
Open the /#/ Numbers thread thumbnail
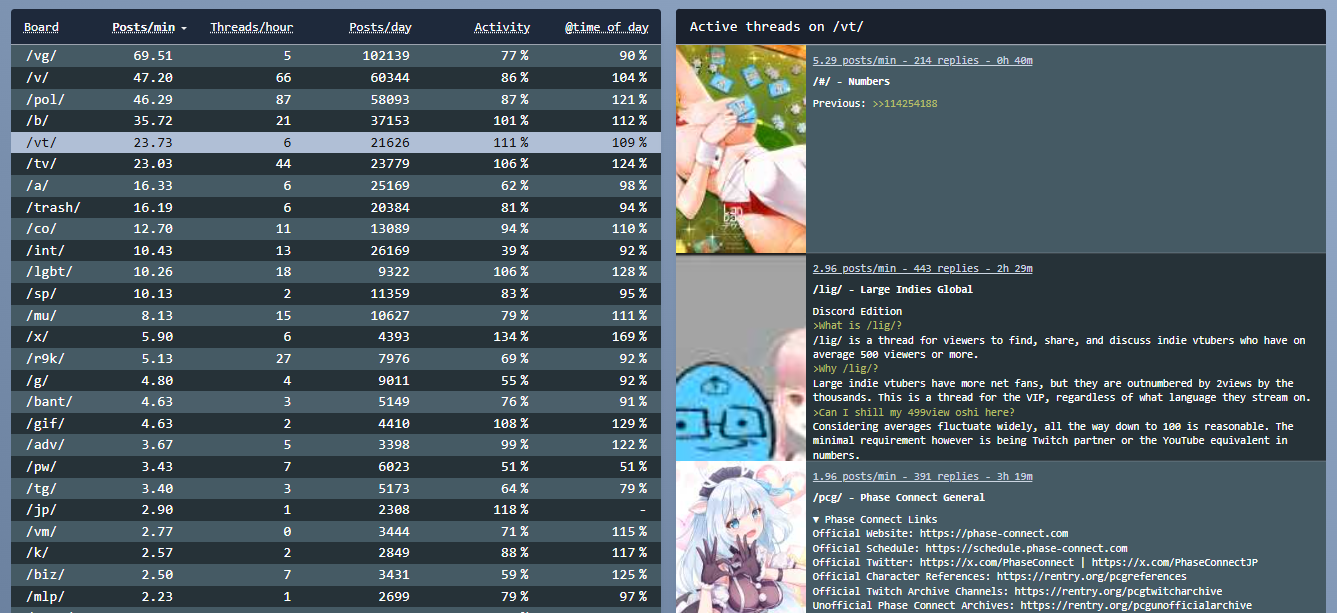point(741,149)
